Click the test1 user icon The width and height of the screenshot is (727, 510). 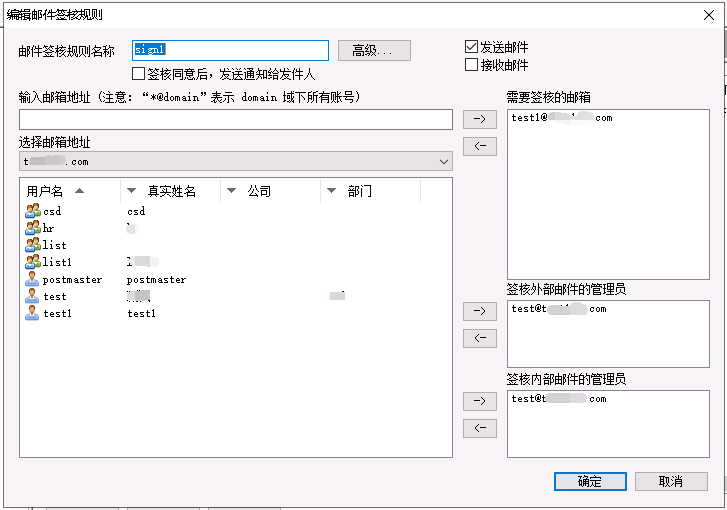pos(33,313)
